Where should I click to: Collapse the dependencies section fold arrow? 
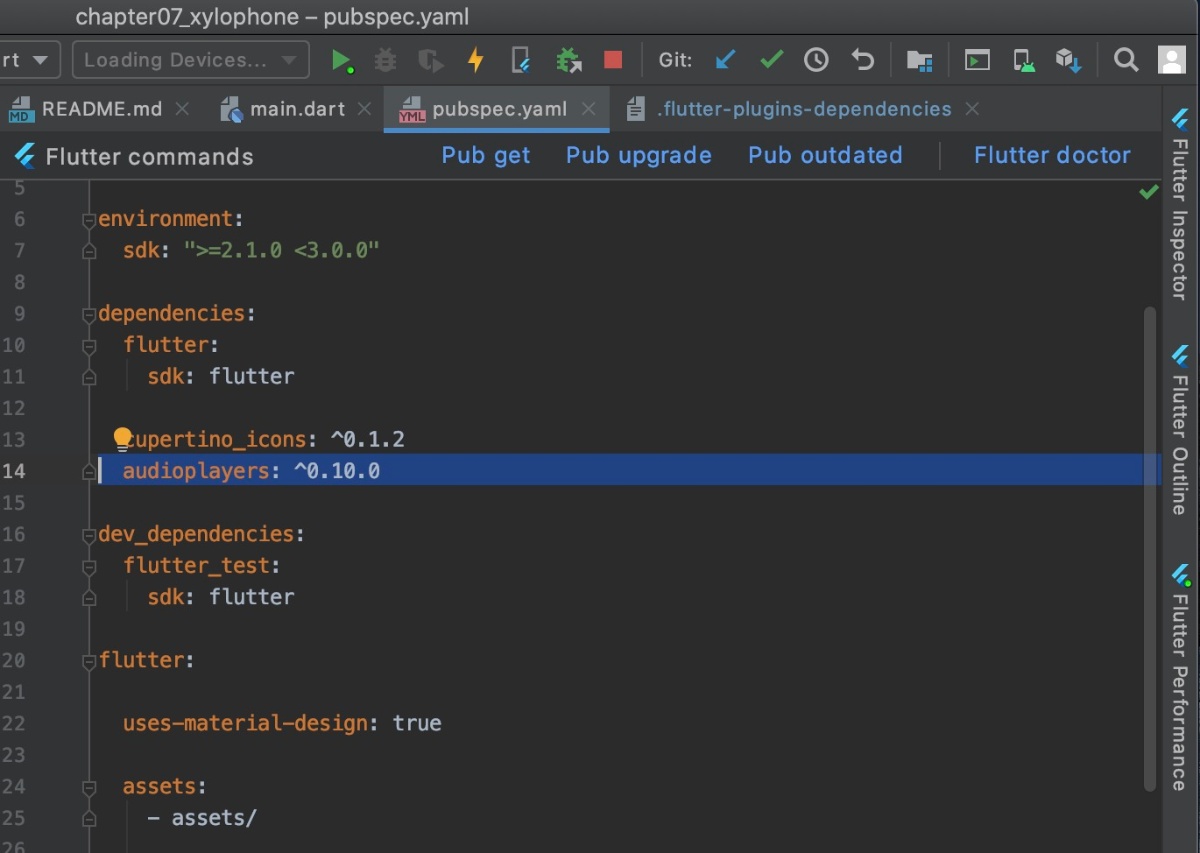[89, 312]
